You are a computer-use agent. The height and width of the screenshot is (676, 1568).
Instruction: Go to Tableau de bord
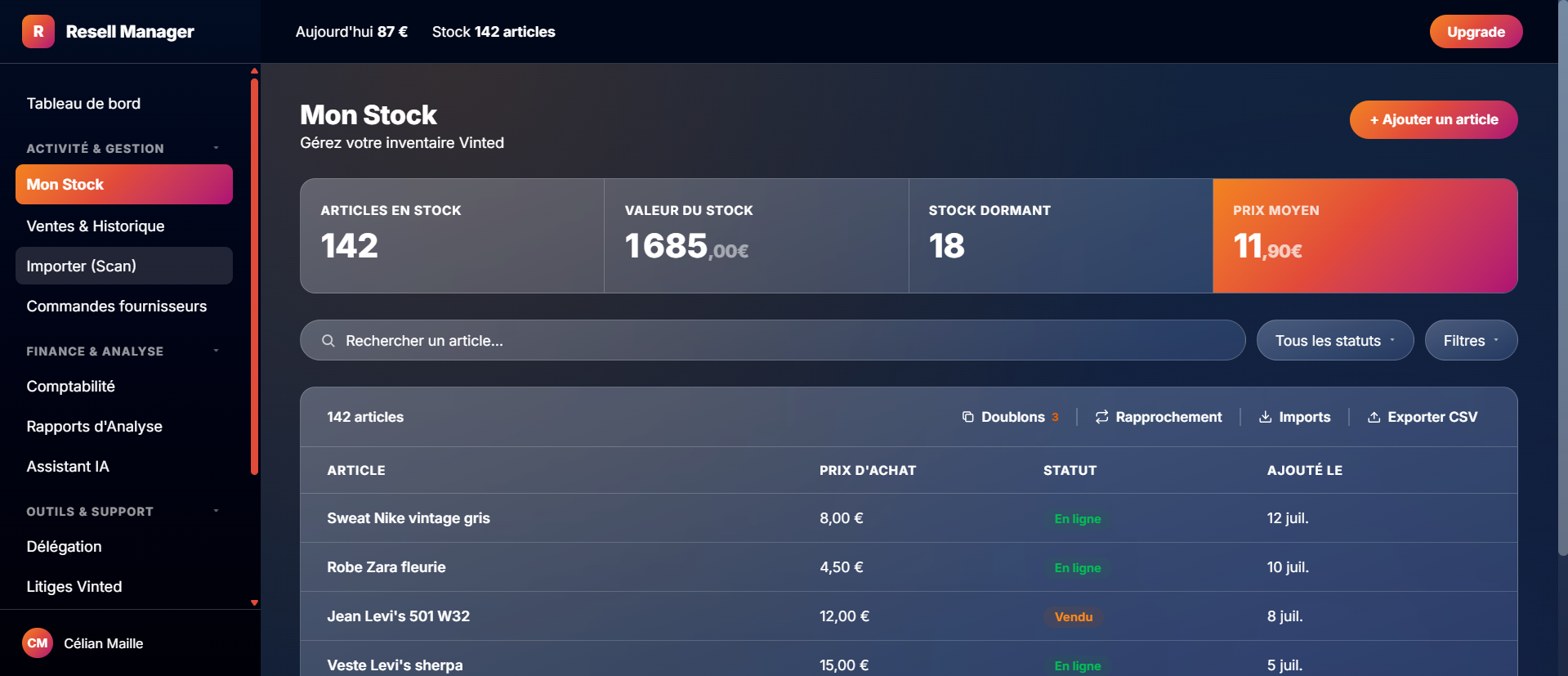[x=124, y=104]
